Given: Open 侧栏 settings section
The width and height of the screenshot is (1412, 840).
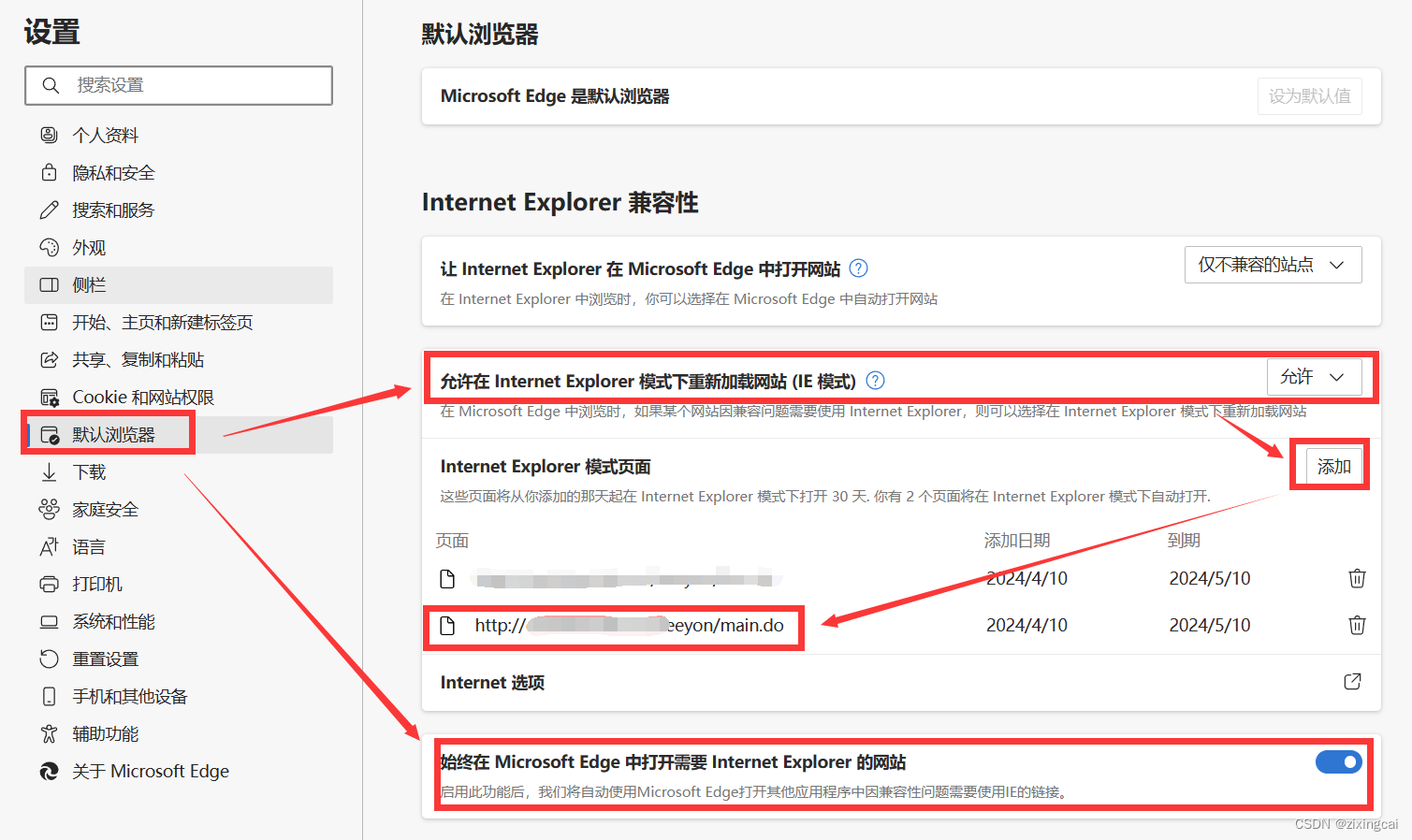Looking at the screenshot, I should tap(179, 284).
